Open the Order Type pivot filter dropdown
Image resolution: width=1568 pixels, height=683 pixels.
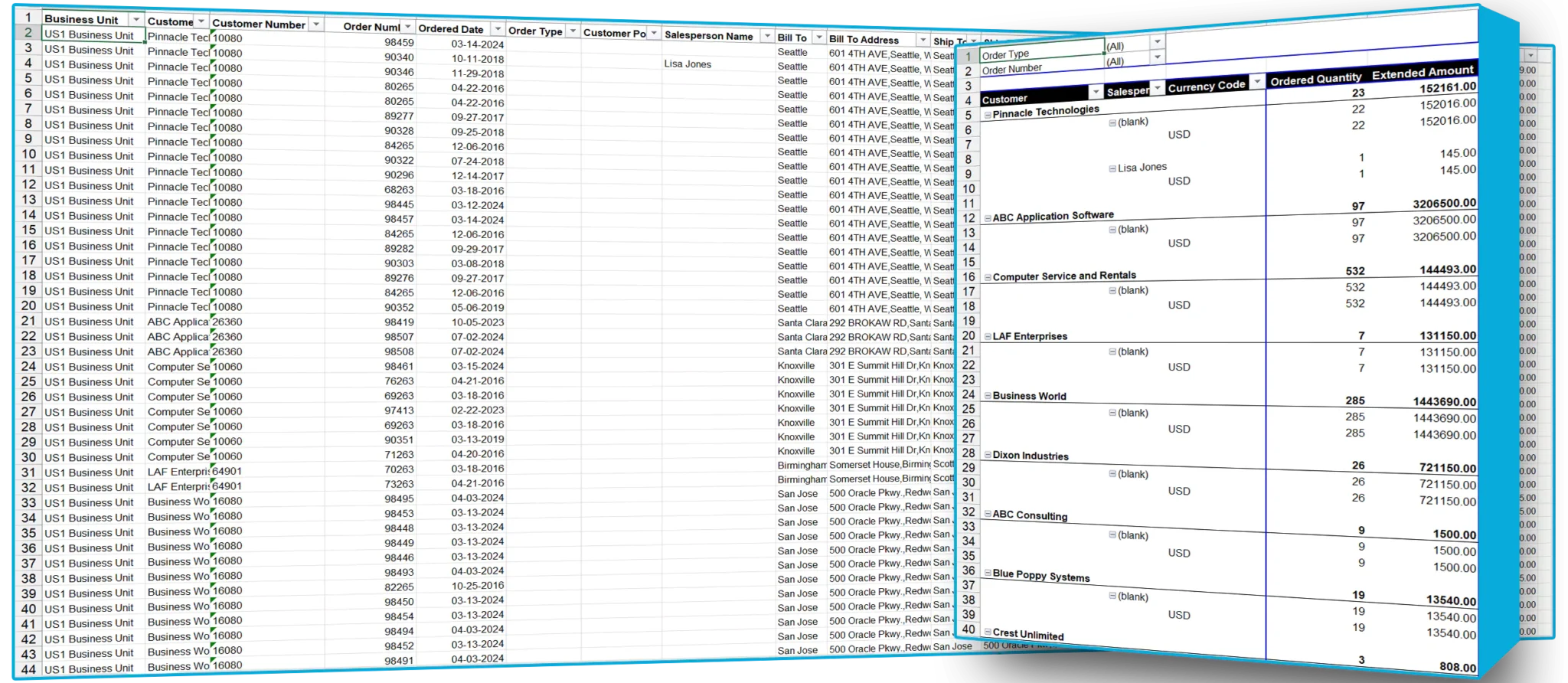pyautogui.click(x=1157, y=42)
